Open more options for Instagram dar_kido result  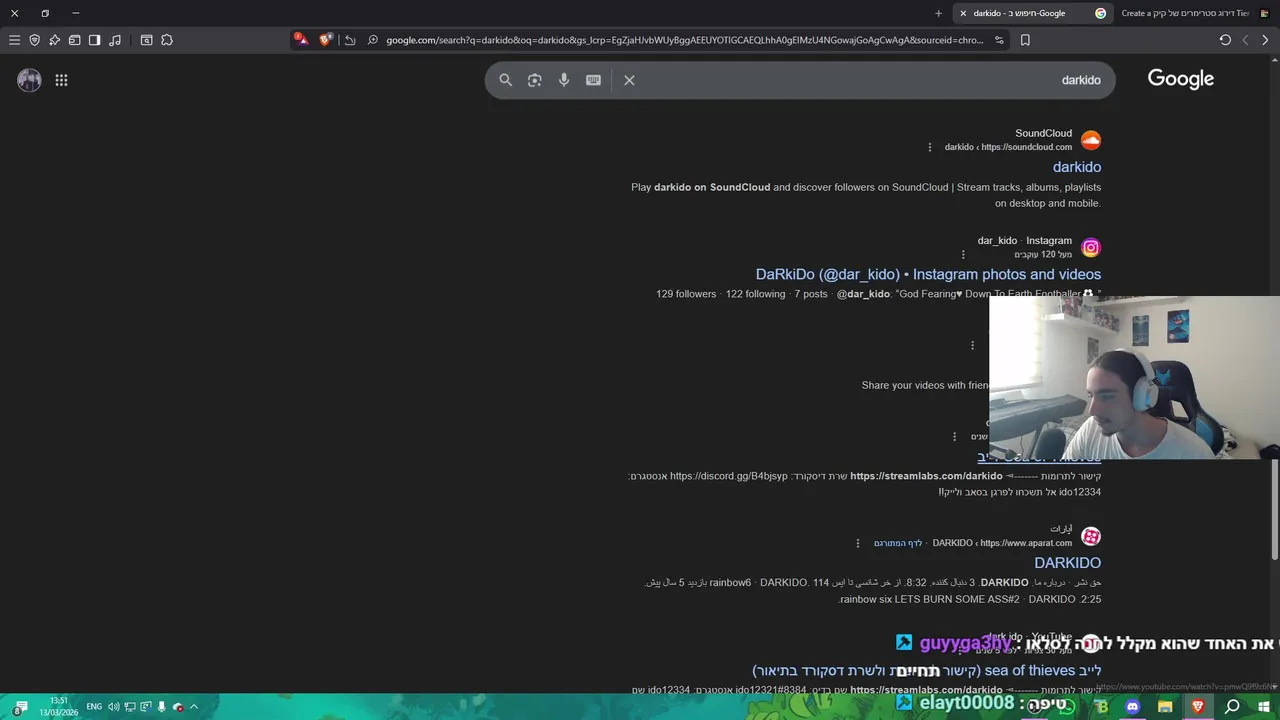[x=963, y=255]
